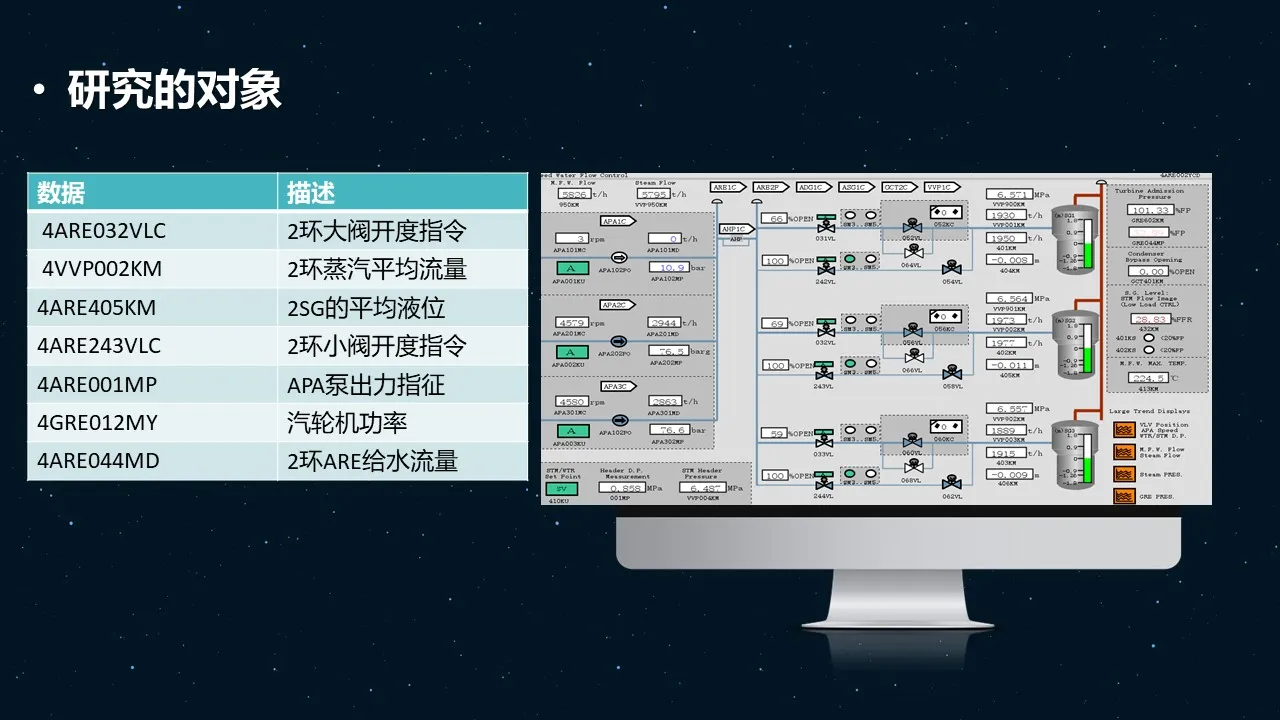Open the VVP1C navigation tag
Viewport: 1280px width, 720px height.
tap(941, 187)
